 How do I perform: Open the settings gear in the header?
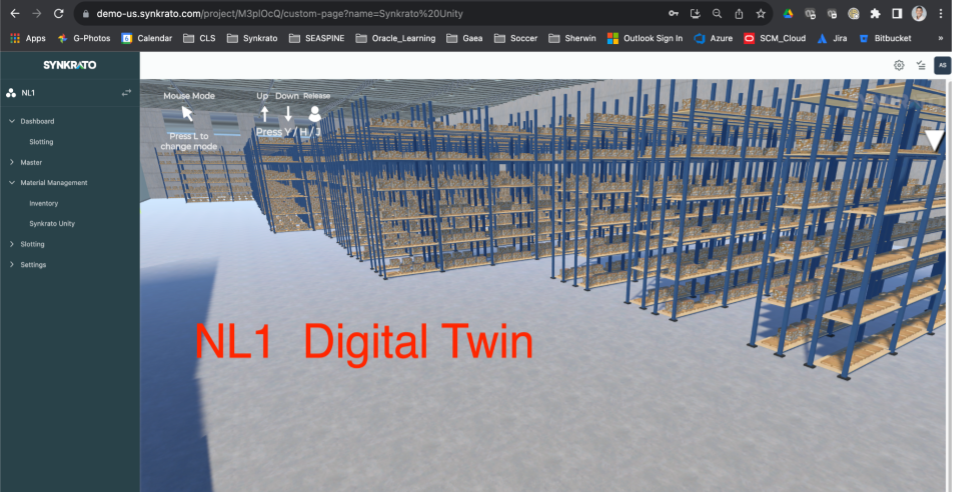pos(899,65)
